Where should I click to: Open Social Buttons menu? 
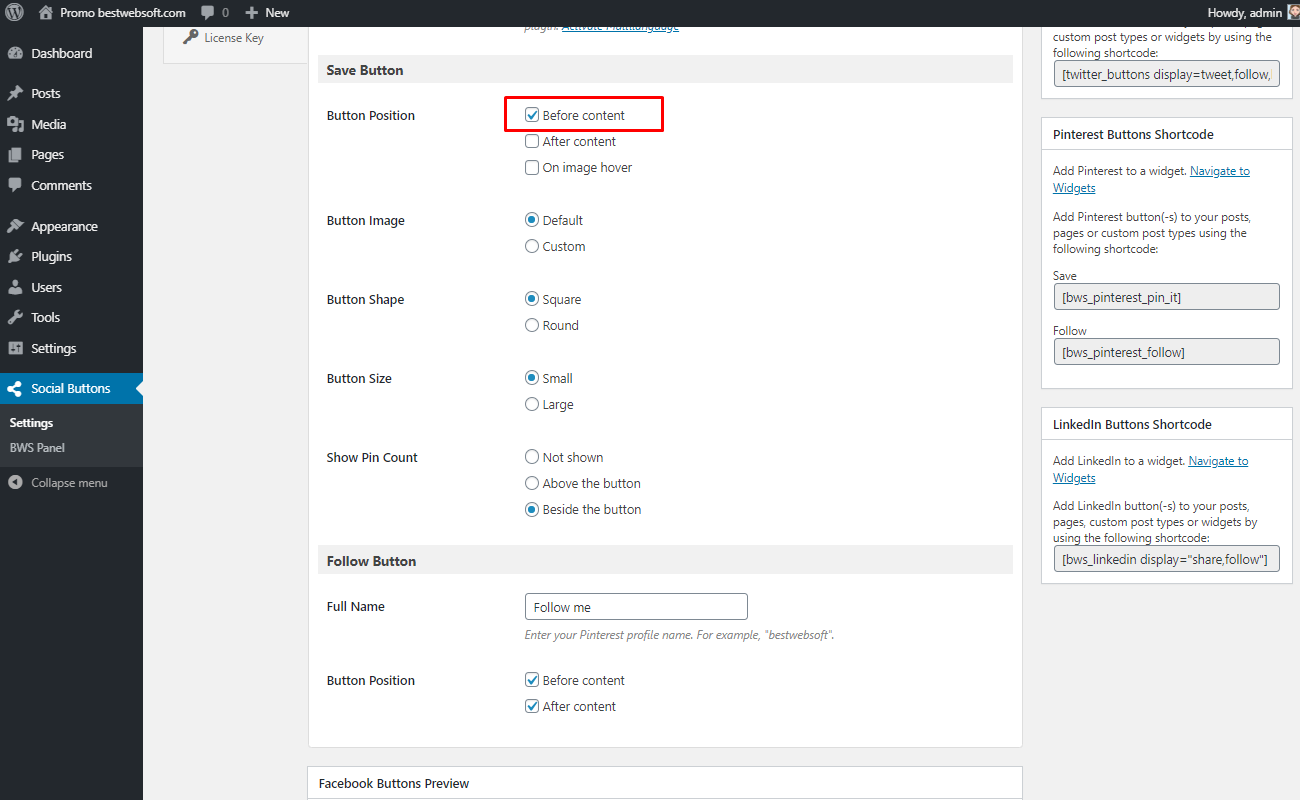point(71,388)
